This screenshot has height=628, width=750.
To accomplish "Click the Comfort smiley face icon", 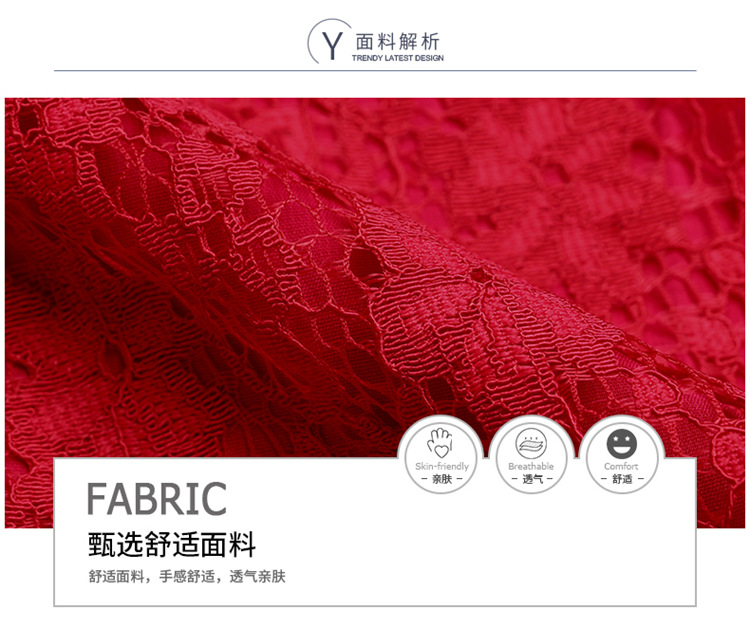I will point(622,443).
